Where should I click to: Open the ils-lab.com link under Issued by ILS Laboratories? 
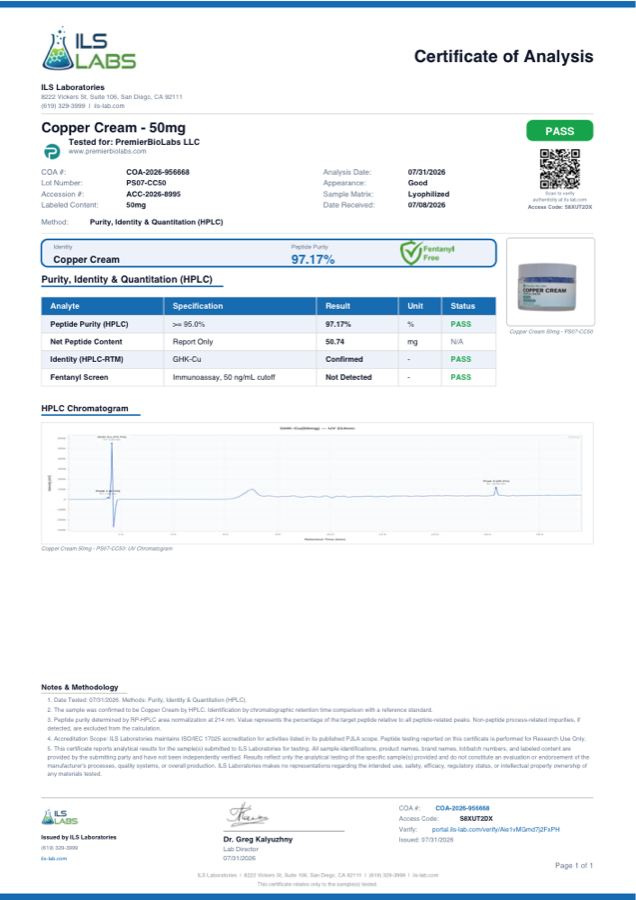(54, 858)
